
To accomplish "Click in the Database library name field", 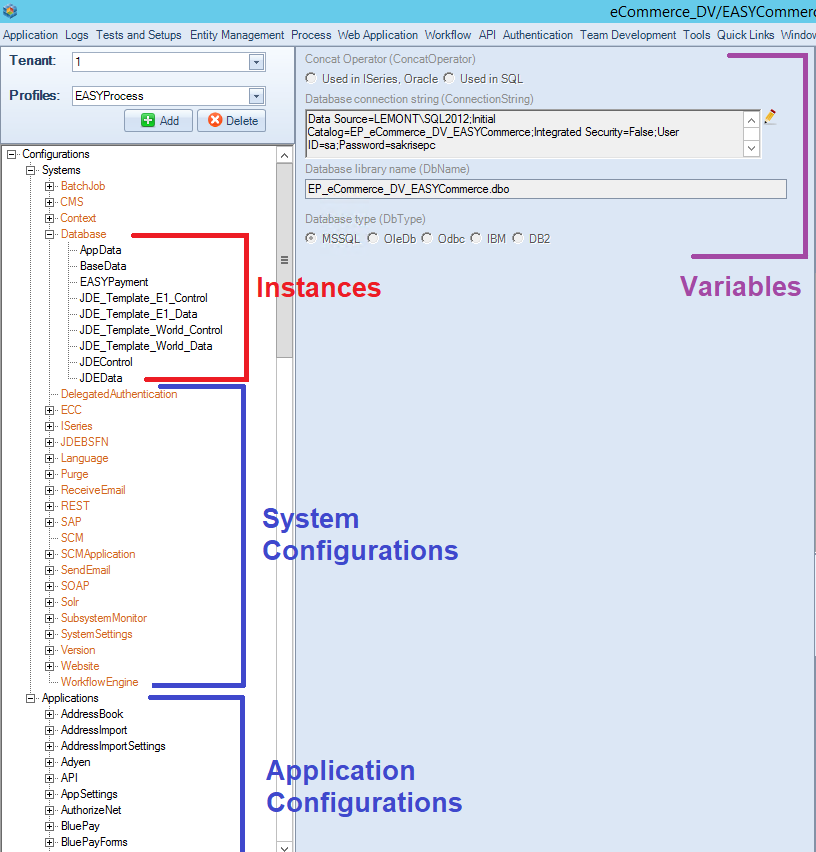I will [545, 189].
